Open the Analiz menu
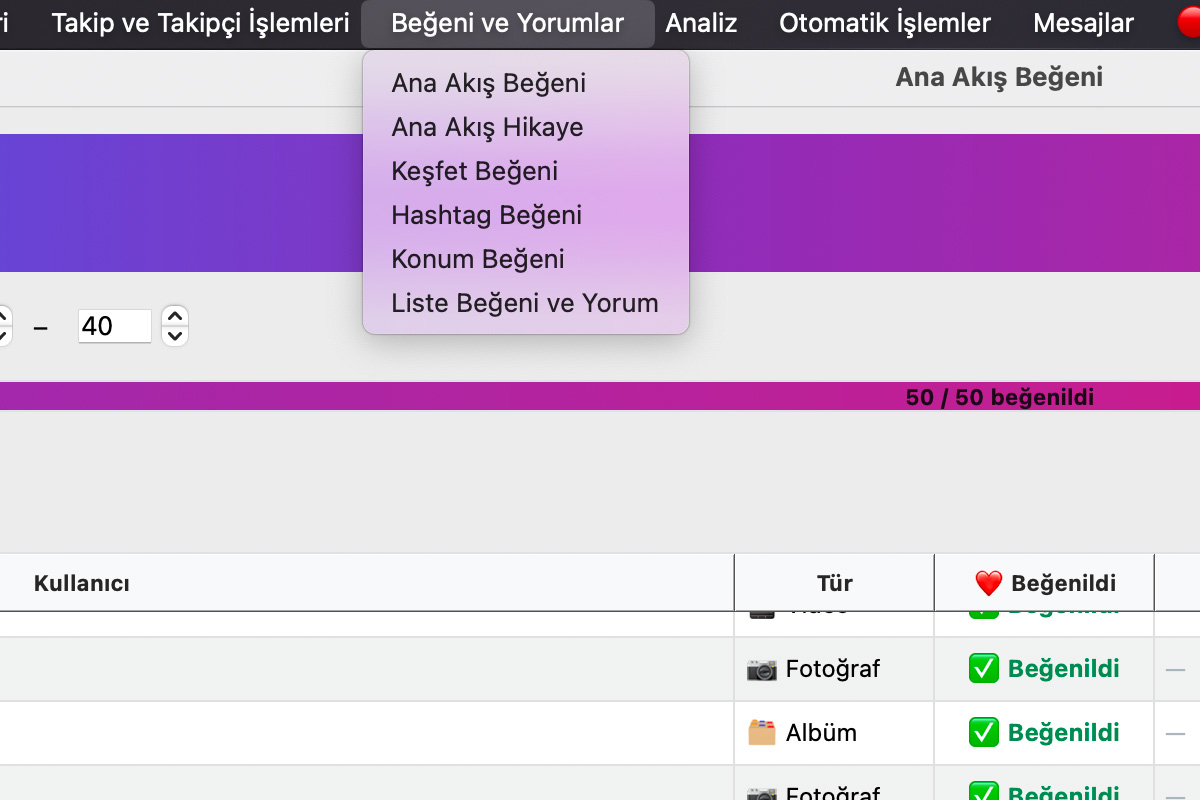Image resolution: width=1200 pixels, height=800 pixels. 701,23
